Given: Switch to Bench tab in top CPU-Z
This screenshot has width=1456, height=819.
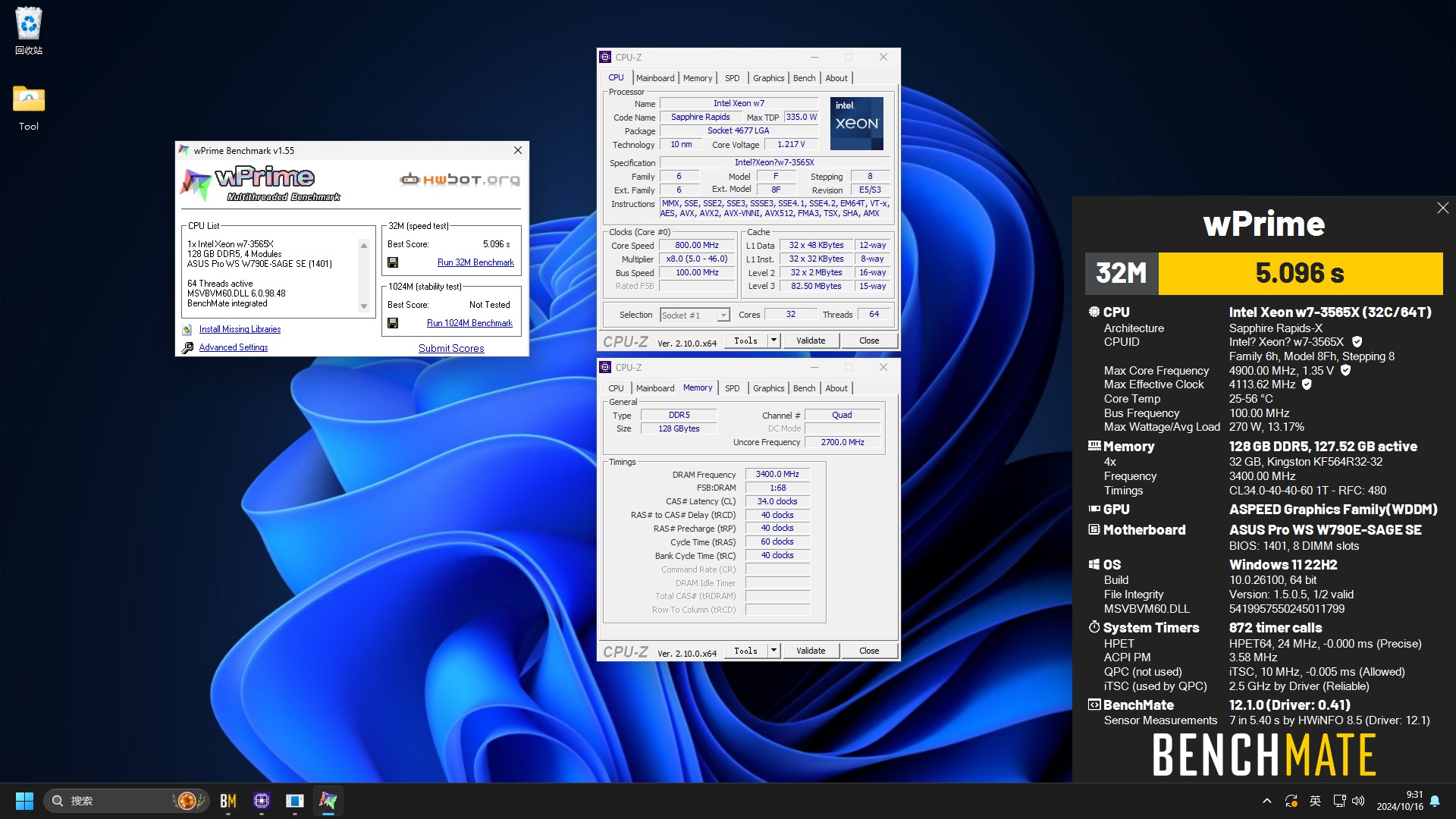Looking at the screenshot, I should 804,78.
